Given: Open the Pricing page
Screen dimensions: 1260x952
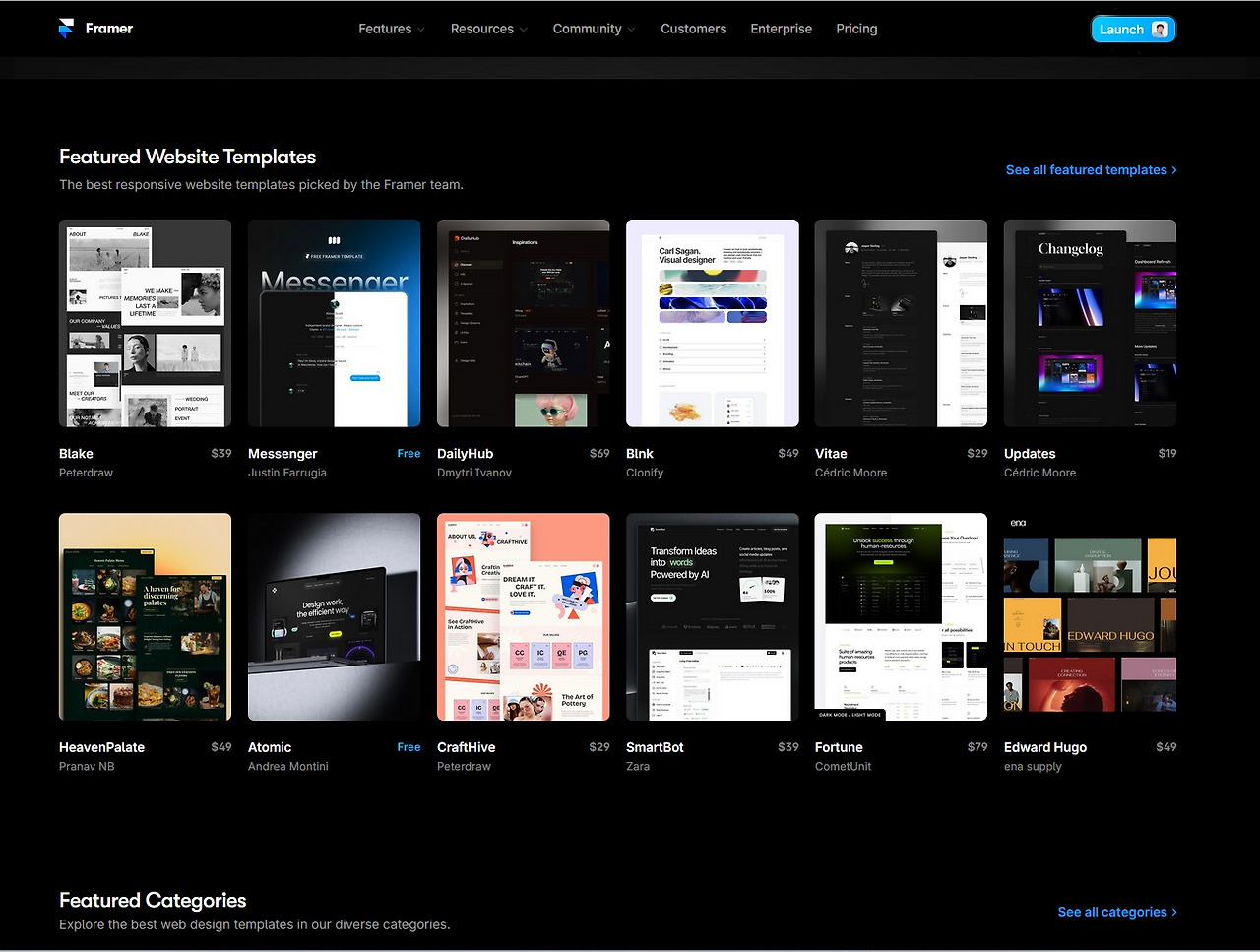Looking at the screenshot, I should click(856, 29).
